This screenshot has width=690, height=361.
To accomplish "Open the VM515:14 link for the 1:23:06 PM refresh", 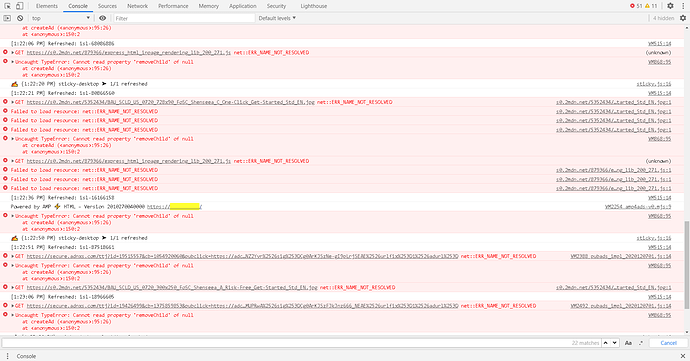I will 660,297.
